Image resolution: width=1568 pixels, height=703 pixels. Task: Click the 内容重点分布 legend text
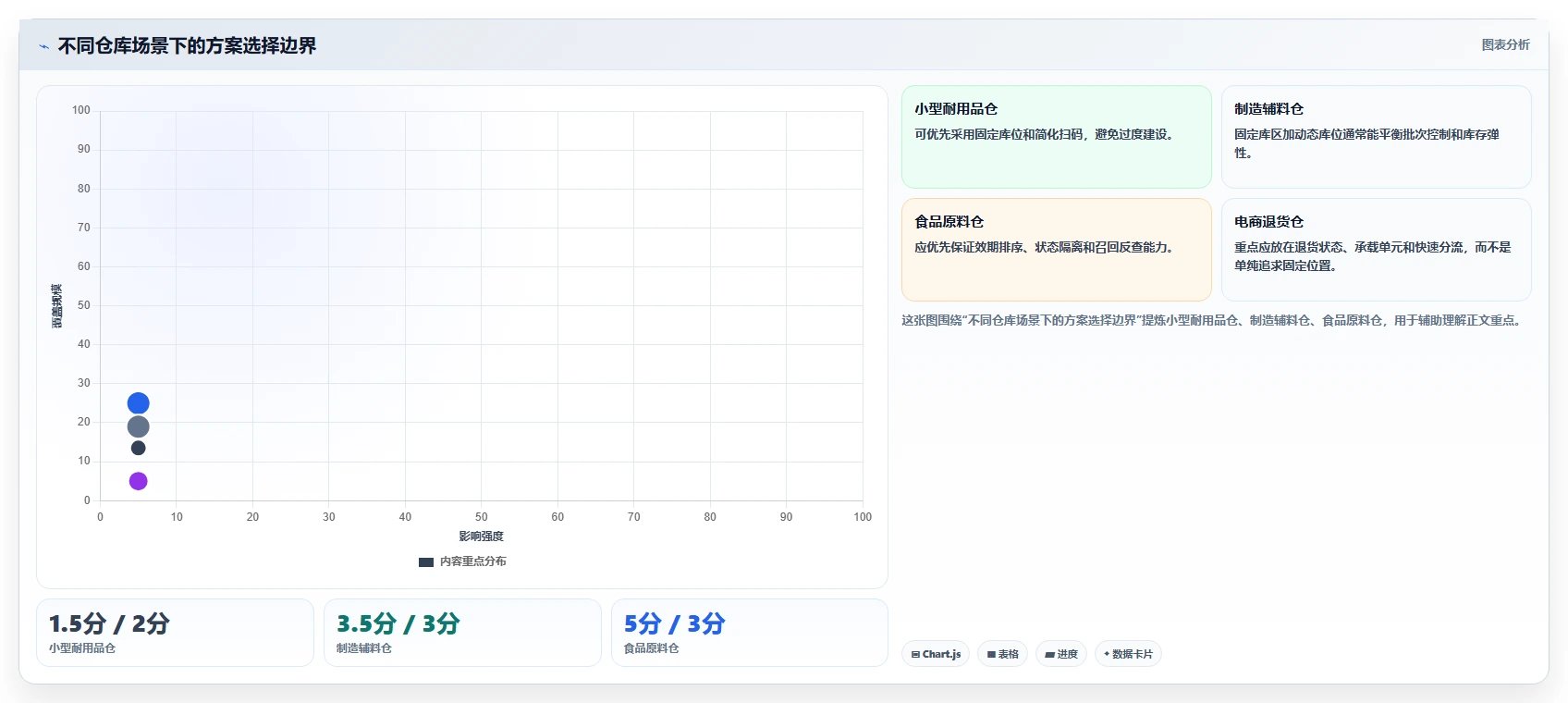tap(472, 561)
